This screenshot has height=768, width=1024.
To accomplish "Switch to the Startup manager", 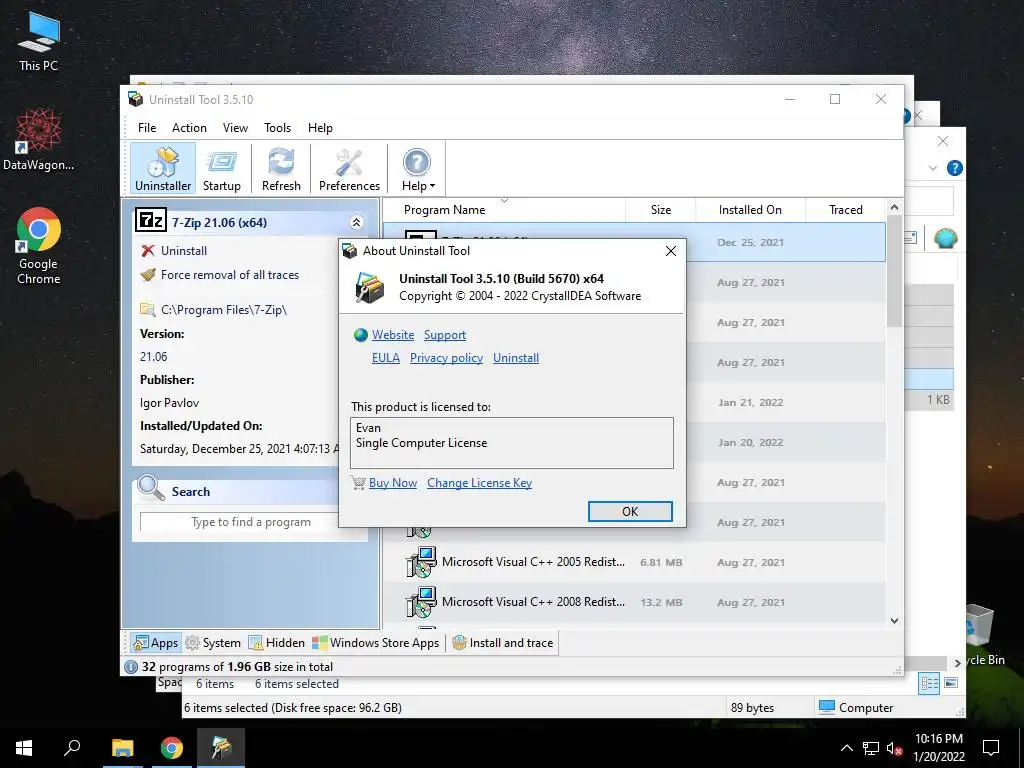I will pos(221,169).
